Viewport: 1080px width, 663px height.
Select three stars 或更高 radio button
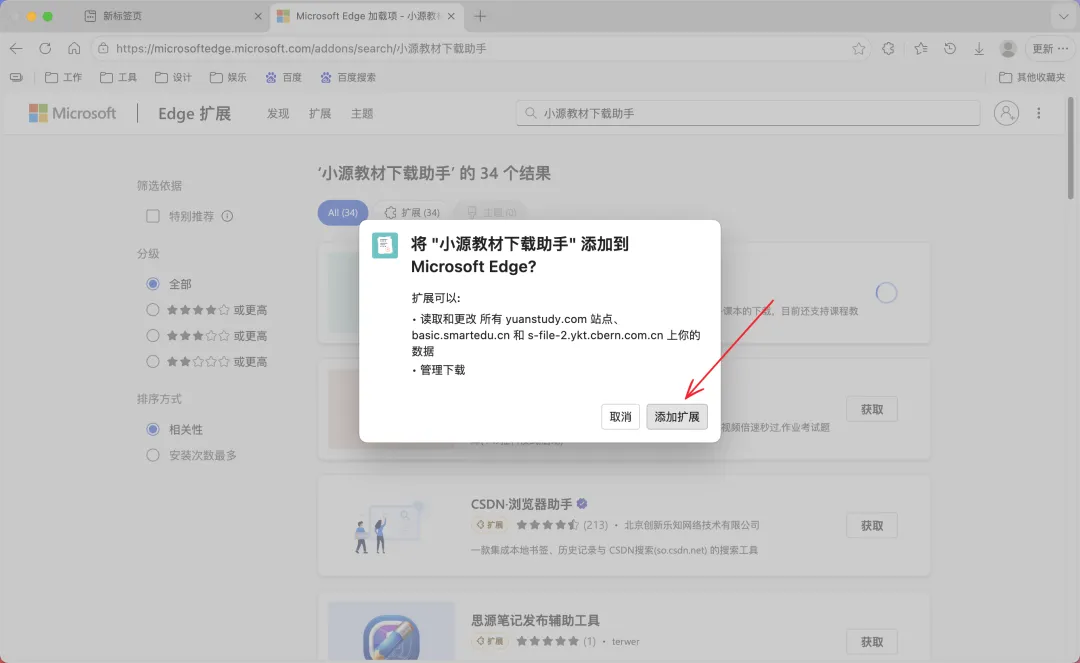tap(153, 335)
